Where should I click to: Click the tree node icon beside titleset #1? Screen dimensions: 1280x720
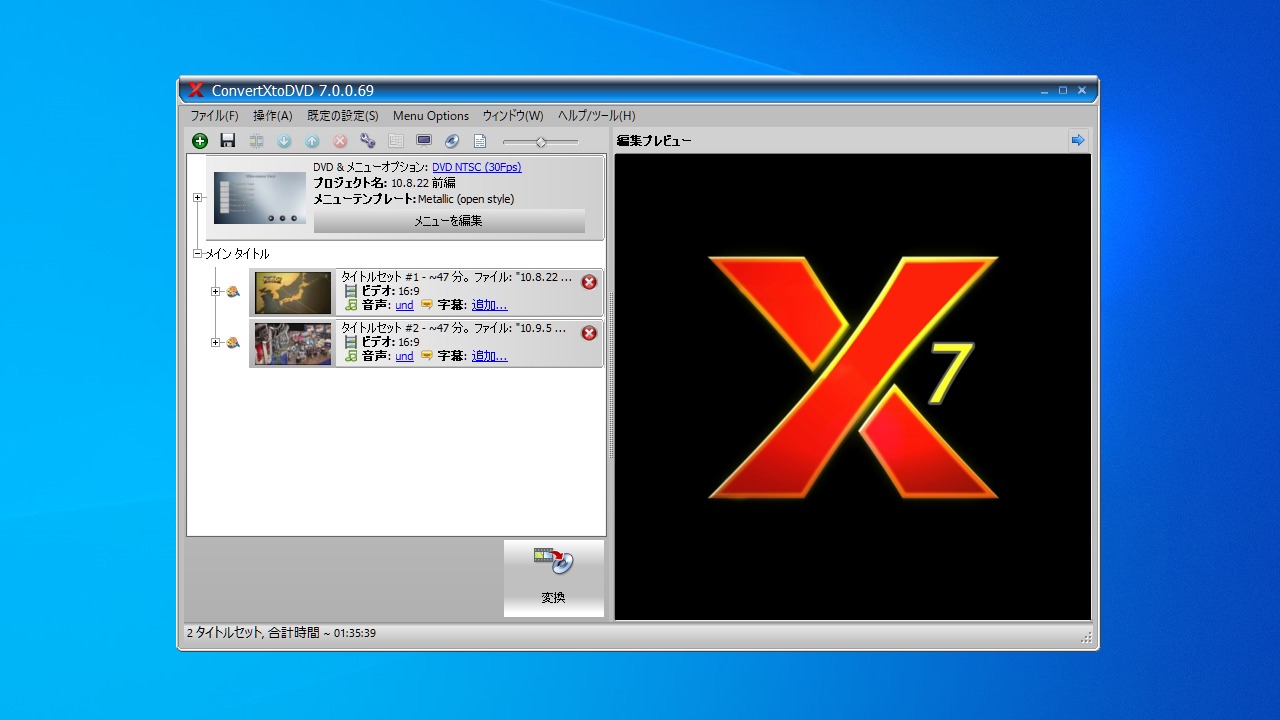233,292
